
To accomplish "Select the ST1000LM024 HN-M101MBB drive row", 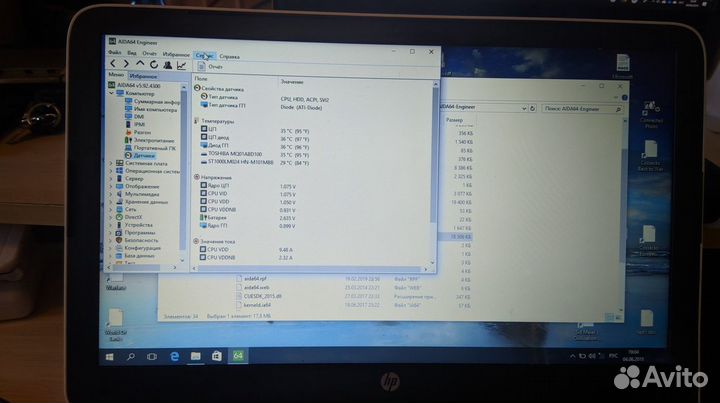I will pos(255,162).
